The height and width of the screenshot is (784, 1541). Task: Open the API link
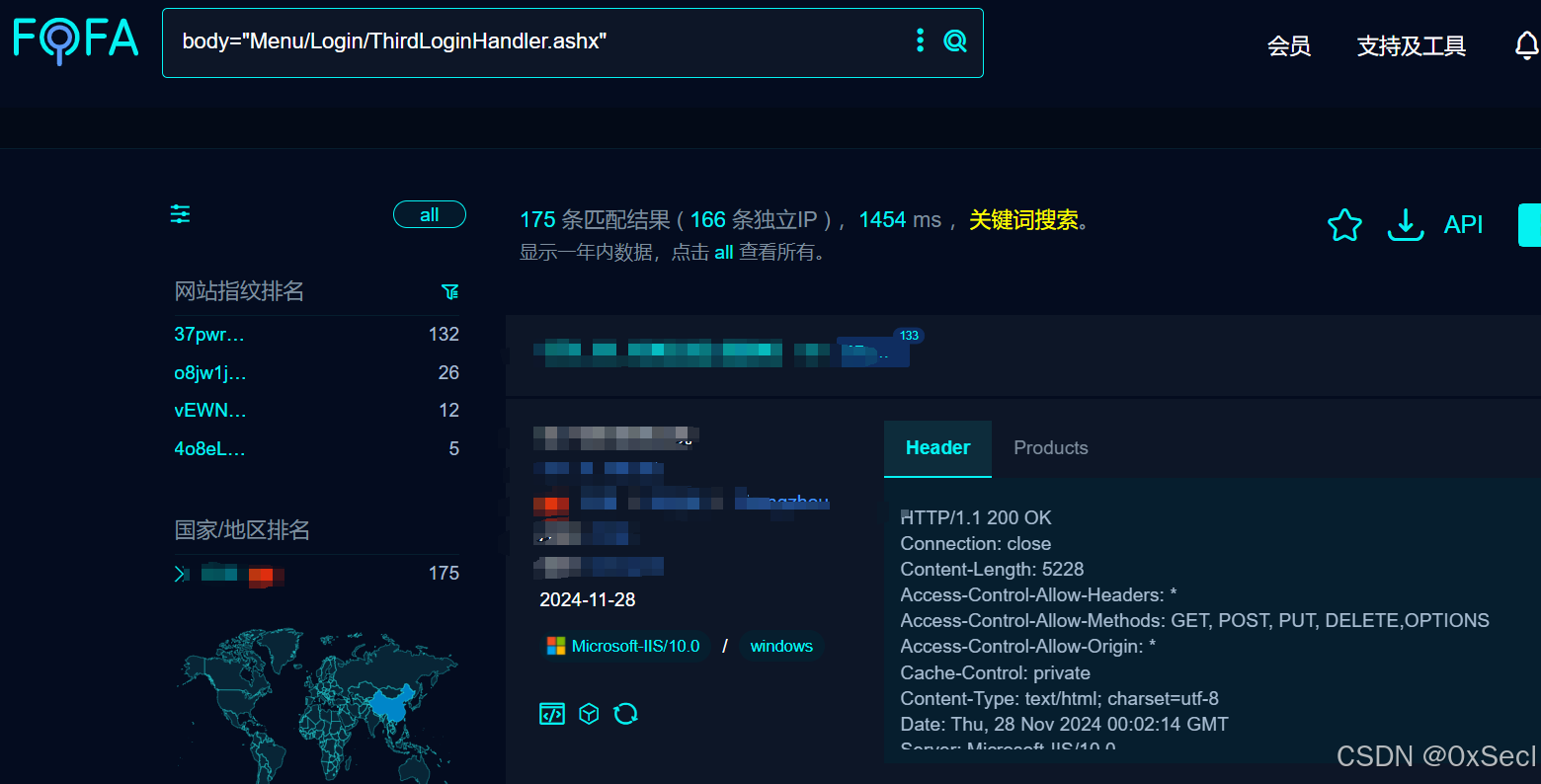(1463, 224)
